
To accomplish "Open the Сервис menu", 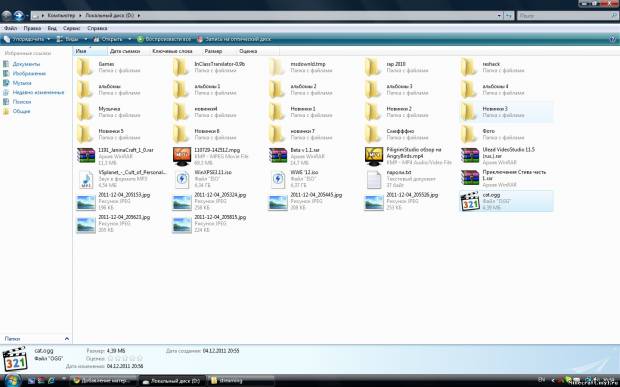I will [x=72, y=28].
